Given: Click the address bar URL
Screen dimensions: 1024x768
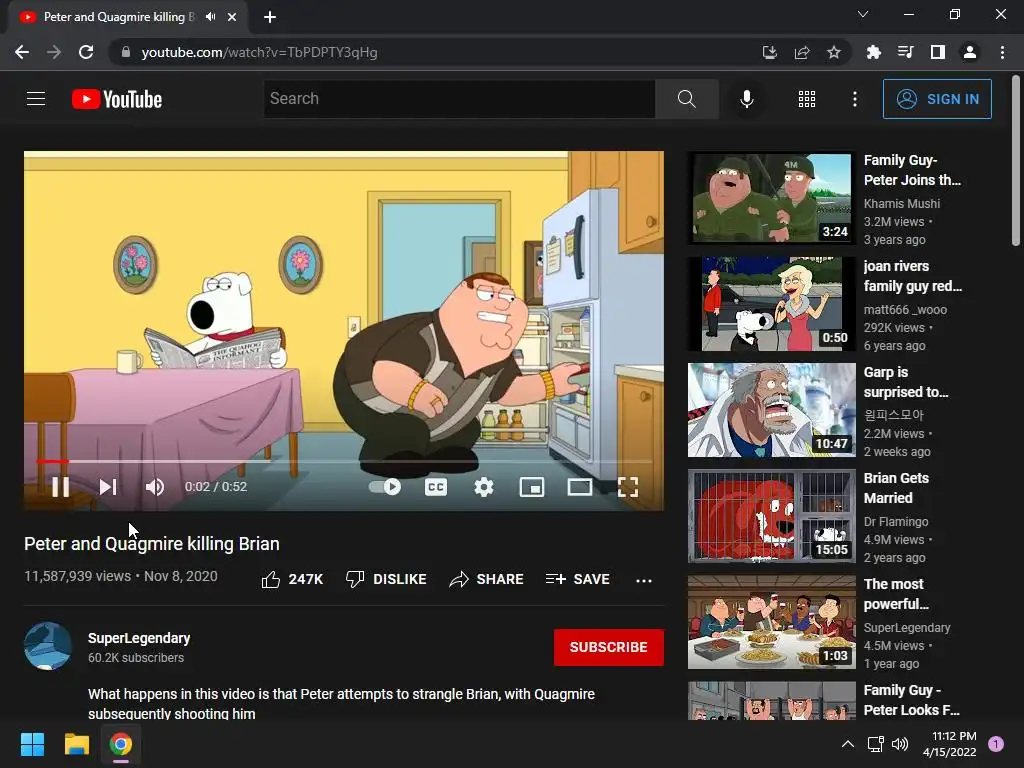Looking at the screenshot, I should tap(259, 52).
